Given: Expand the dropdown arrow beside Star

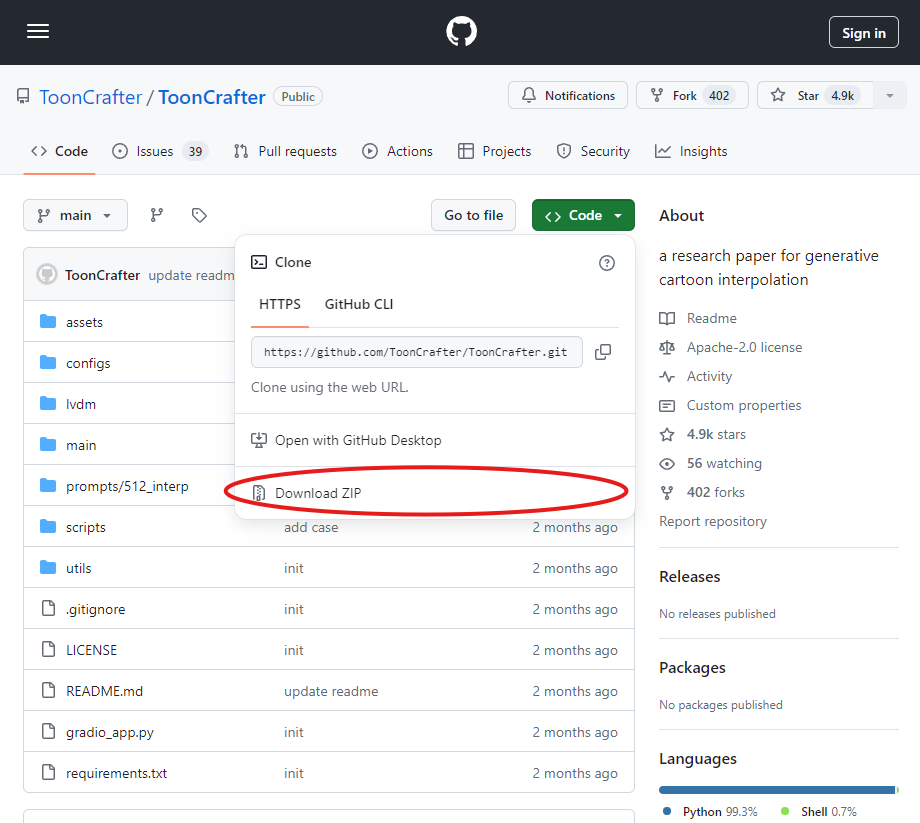Looking at the screenshot, I should [x=890, y=96].
